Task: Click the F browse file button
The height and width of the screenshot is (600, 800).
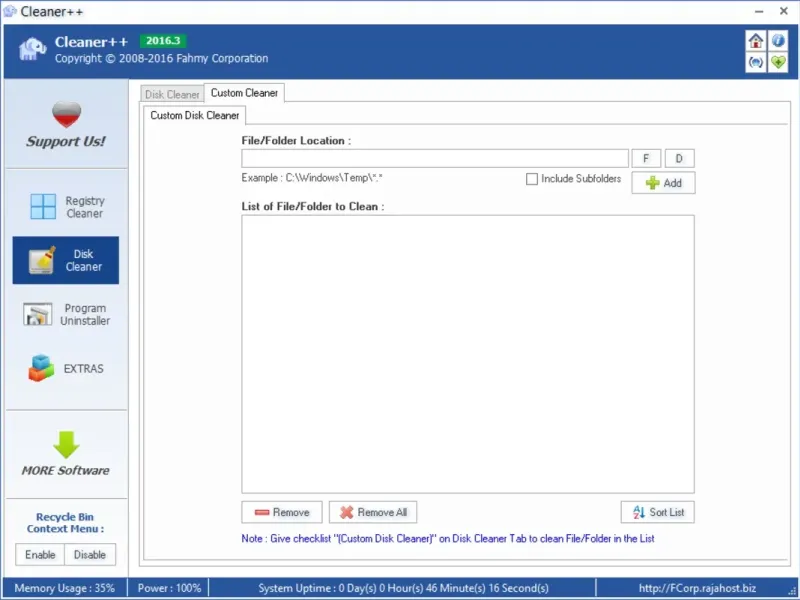Action: tap(646, 159)
